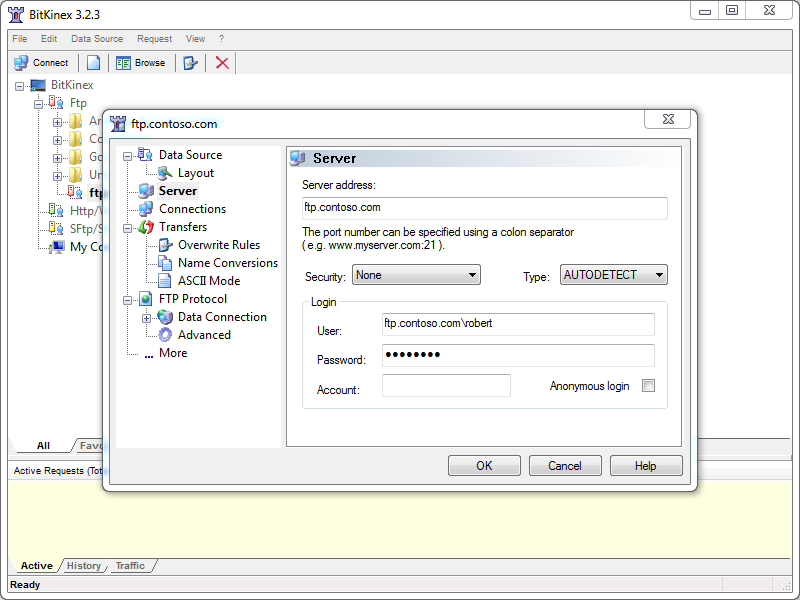Open the Type AUTODETECT dropdown
This screenshot has width=800, height=600.
coord(612,275)
